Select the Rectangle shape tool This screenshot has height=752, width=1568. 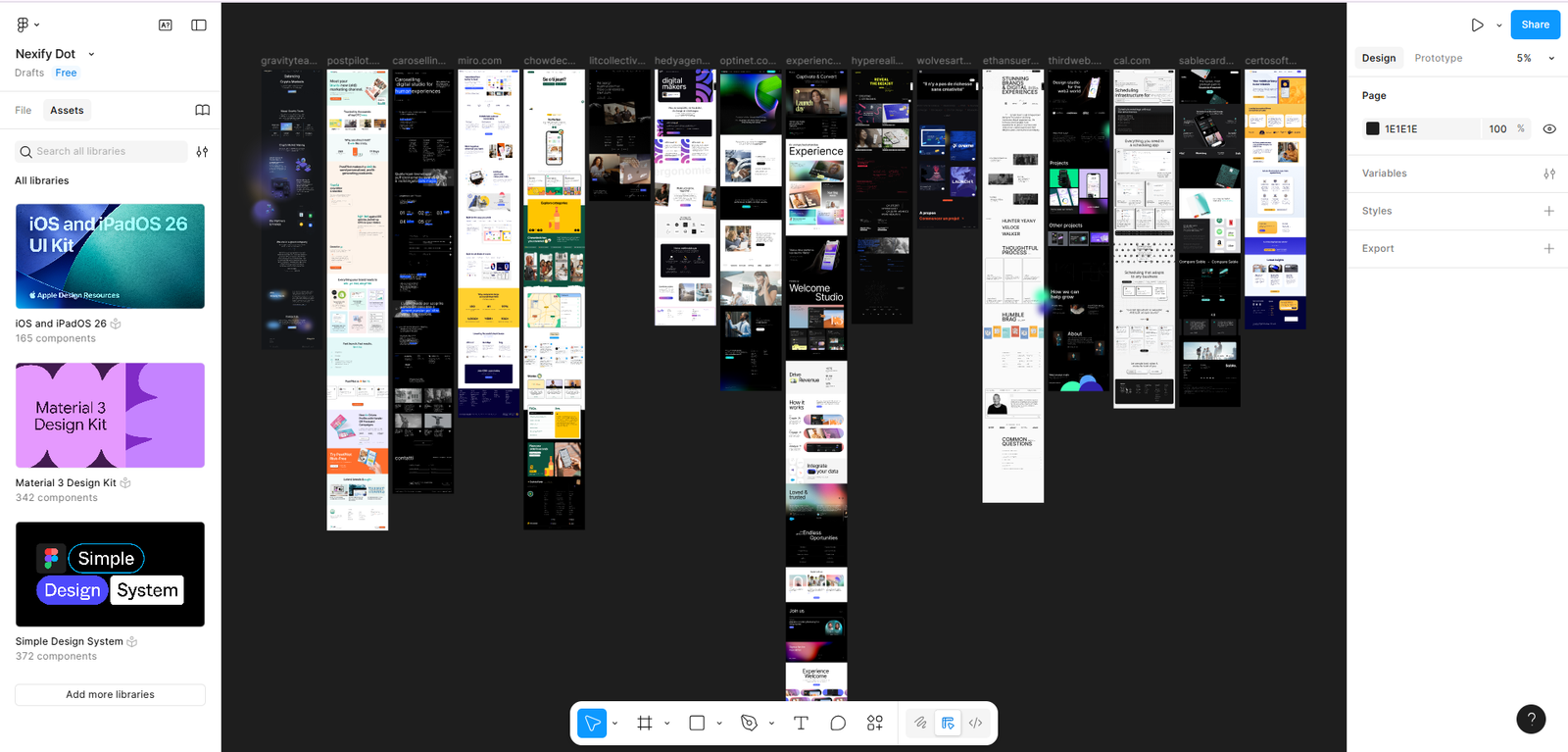point(697,724)
